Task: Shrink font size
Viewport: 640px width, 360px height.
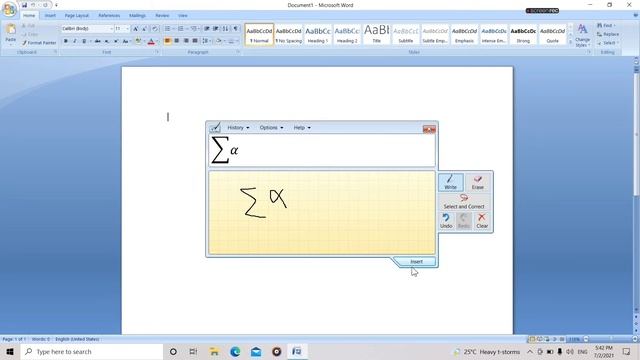Action: [x=144, y=29]
